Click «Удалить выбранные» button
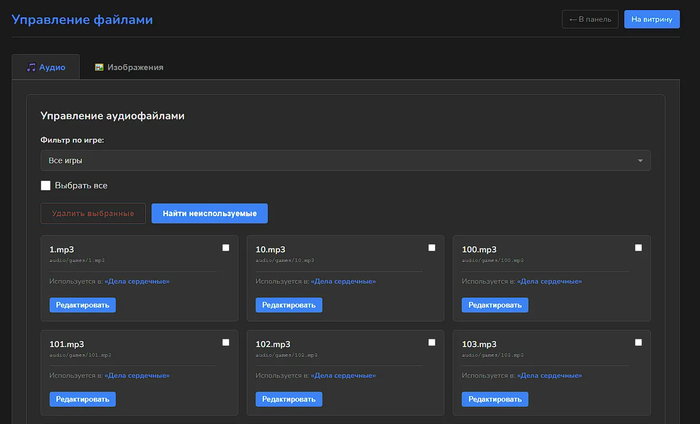This screenshot has height=424, width=700. [x=92, y=213]
